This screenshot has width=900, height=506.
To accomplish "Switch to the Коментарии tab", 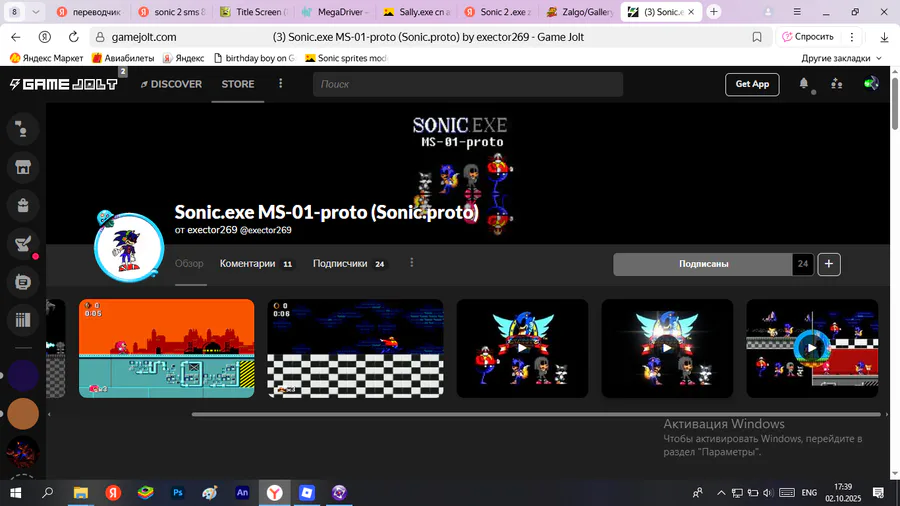I will 256,263.
